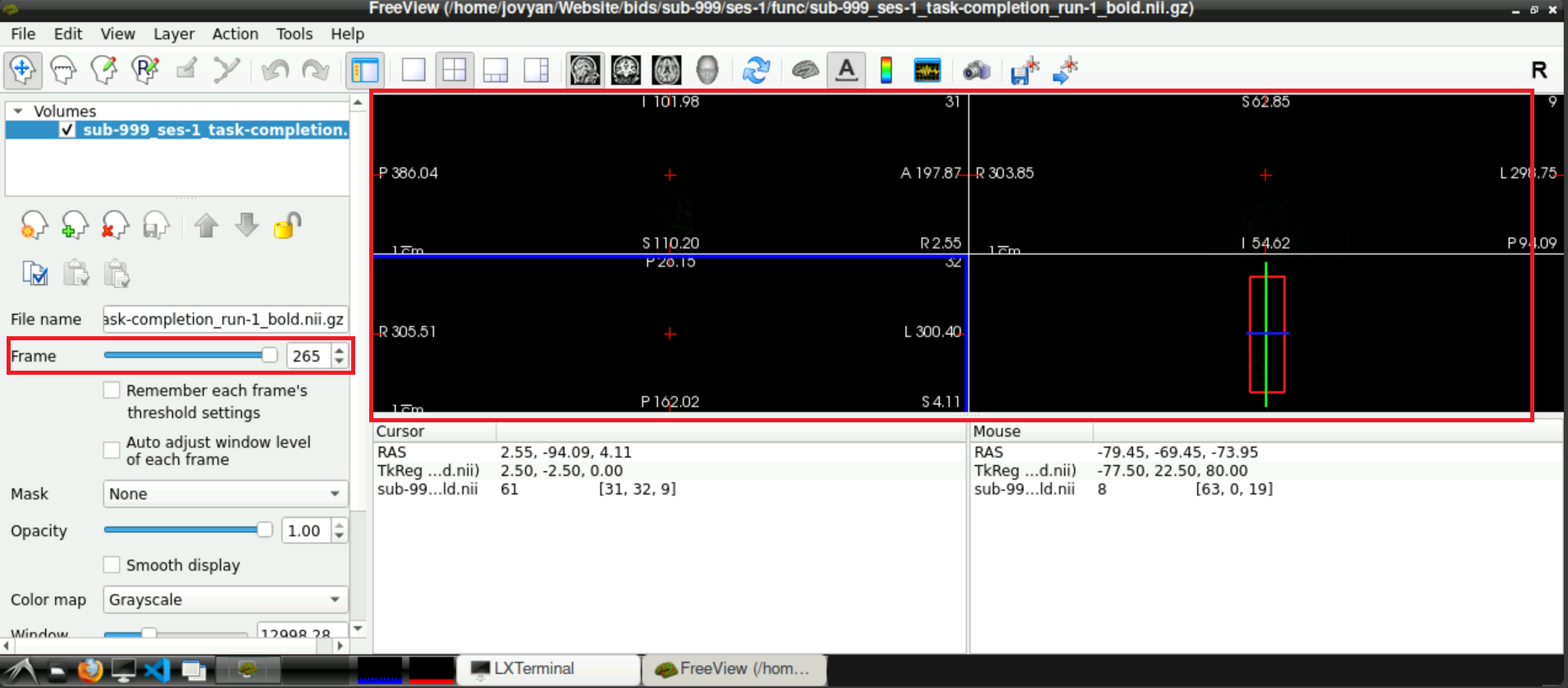Check the Smooth display option
Screen dimensions: 1568x688
pyautogui.click(x=112, y=565)
